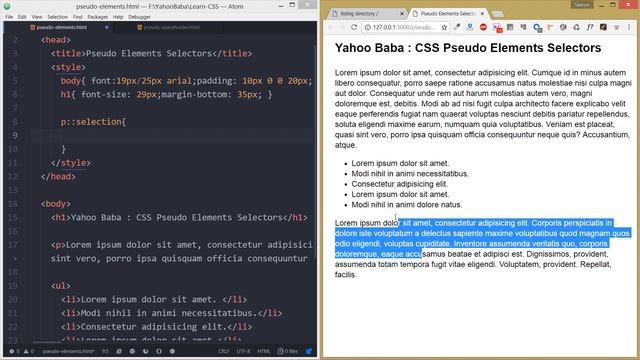
Task: Click the closing style tag on line 11
Action: click(71, 163)
